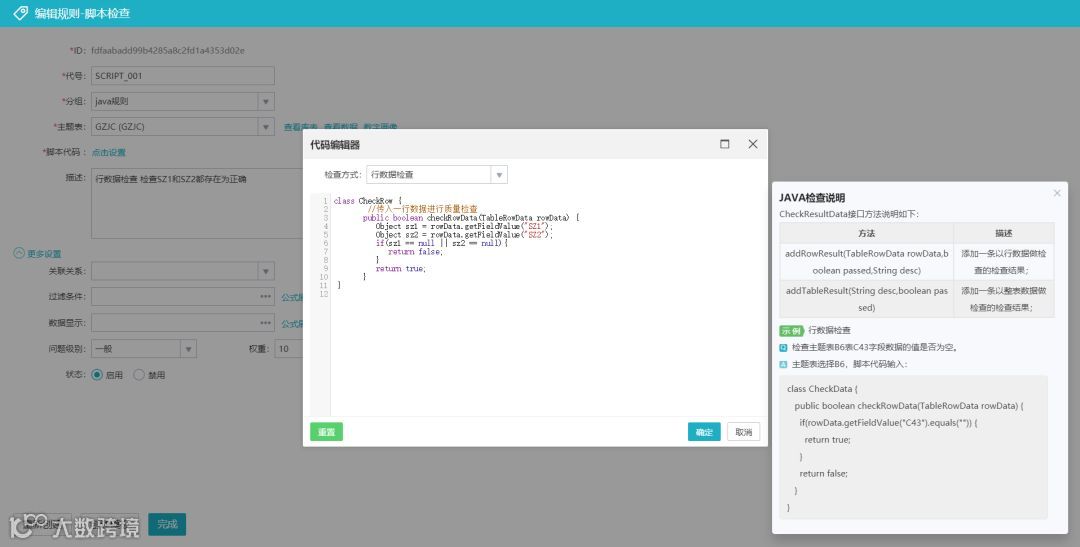The width and height of the screenshot is (1080, 547).
Task: Click the 描述 text area
Action: (197, 203)
